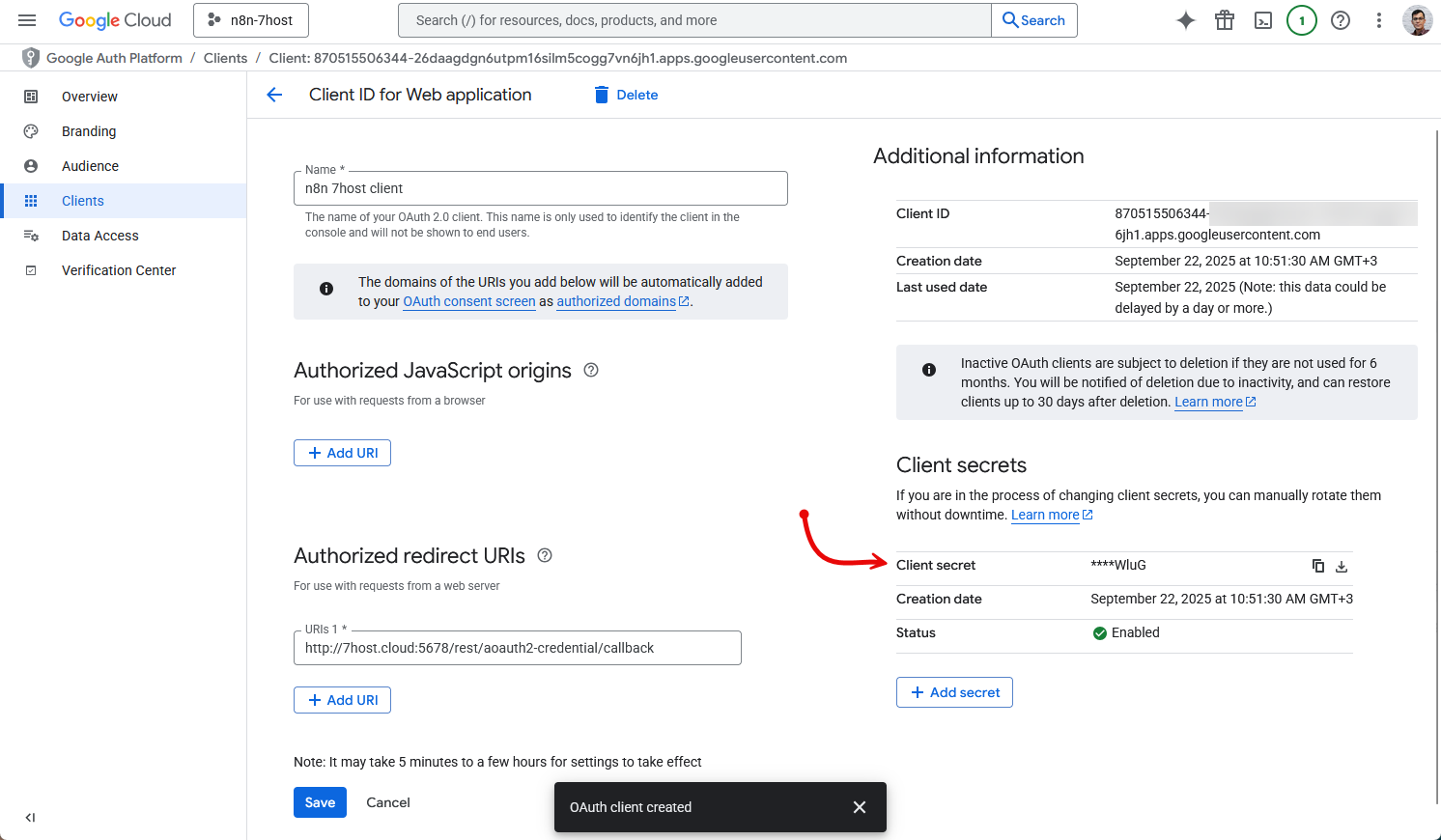Click the Additional information heading
This screenshot has width=1441, height=840.
978,156
